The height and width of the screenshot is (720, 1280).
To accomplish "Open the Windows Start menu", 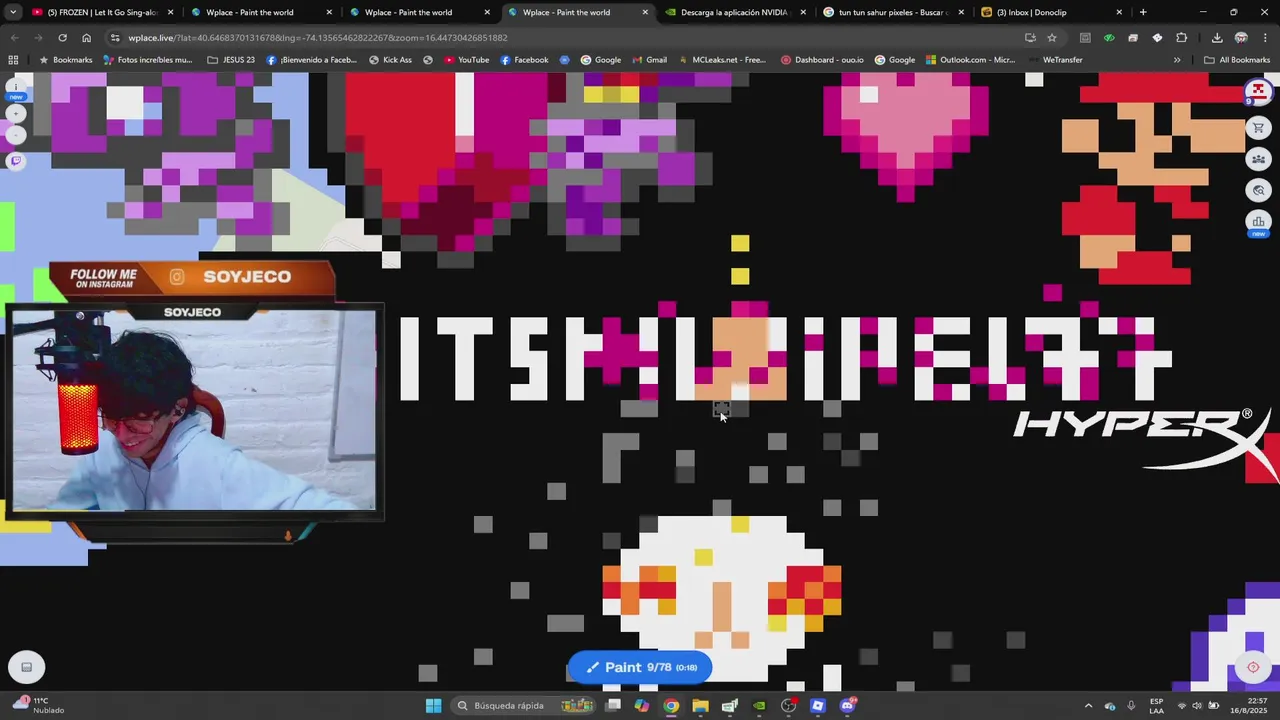I will pyautogui.click(x=433, y=706).
